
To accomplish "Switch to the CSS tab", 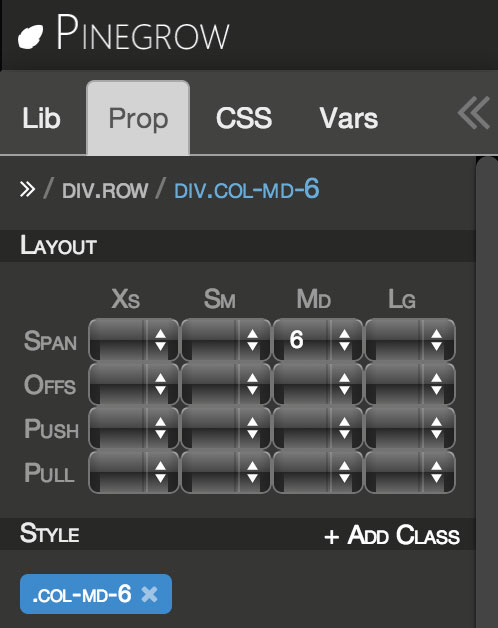I will [244, 118].
